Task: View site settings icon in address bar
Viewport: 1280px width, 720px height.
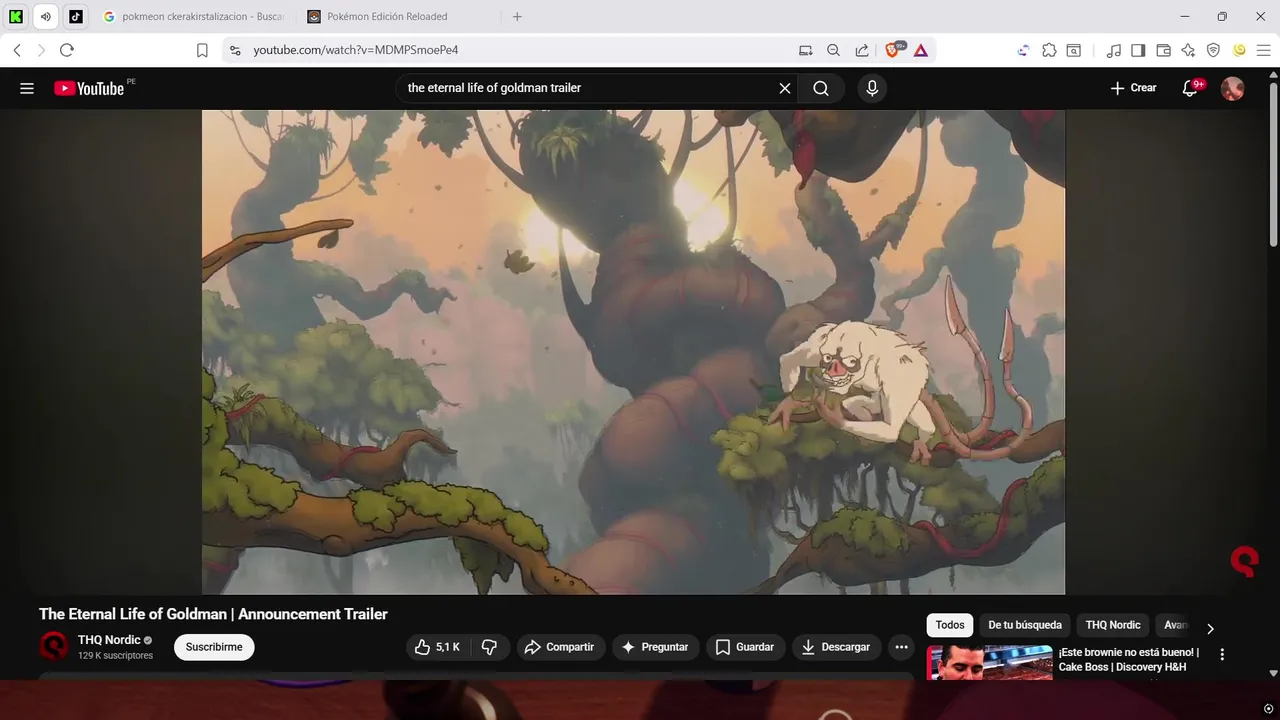Action: pos(235,50)
